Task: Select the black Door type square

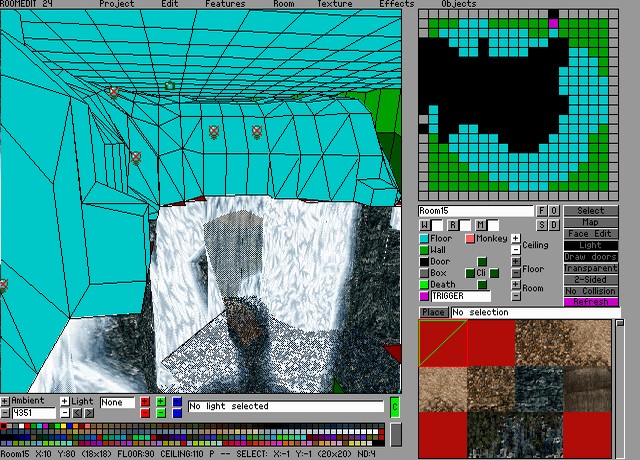Action: click(425, 262)
